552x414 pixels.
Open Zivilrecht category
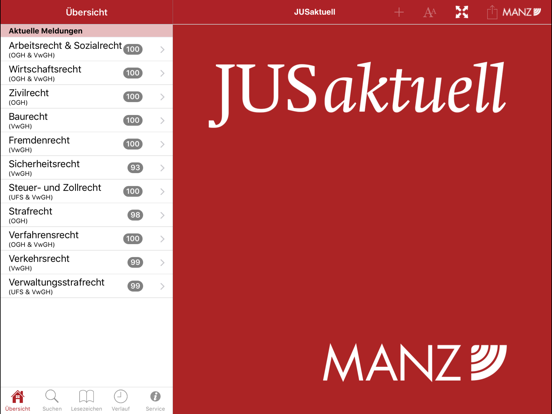point(87,96)
